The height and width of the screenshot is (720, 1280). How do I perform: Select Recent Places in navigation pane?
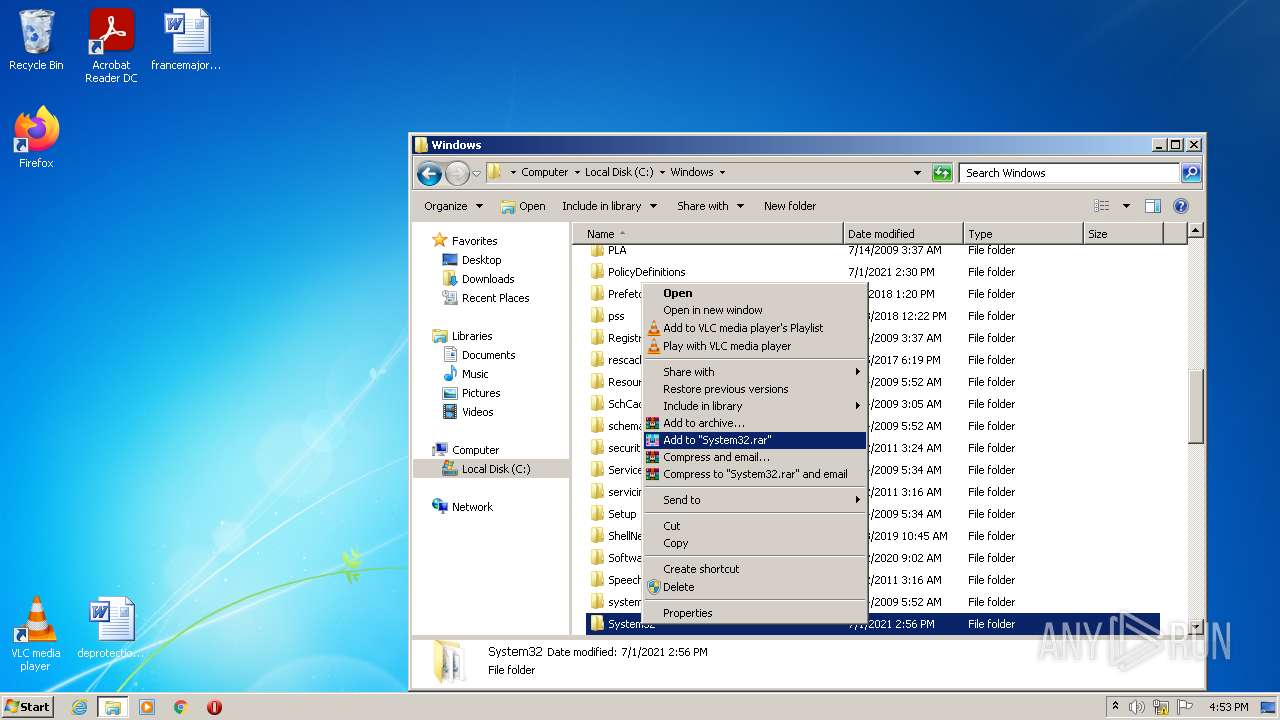point(495,298)
